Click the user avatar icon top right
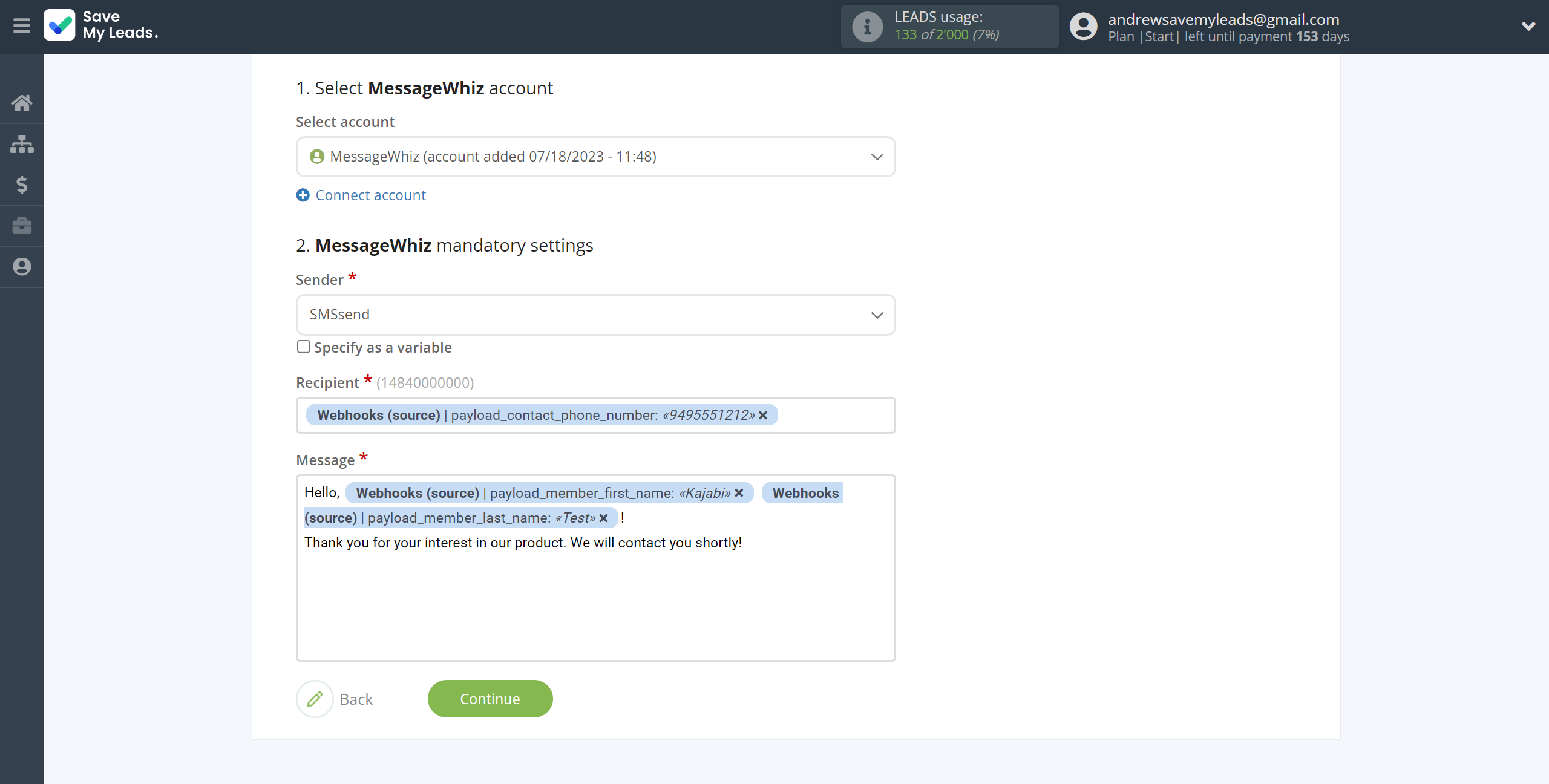Viewport: 1549px width, 784px height. [1083, 26]
